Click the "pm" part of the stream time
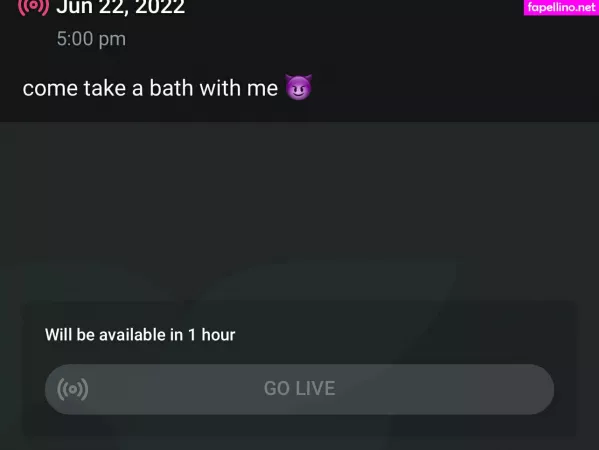 (x=112, y=40)
